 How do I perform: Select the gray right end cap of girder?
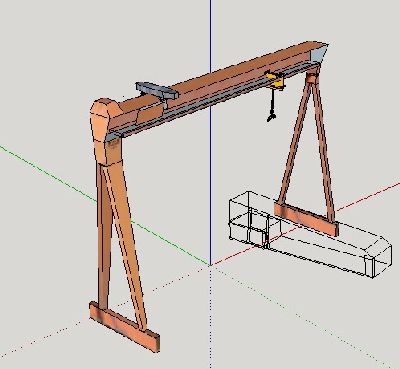click(x=320, y=53)
